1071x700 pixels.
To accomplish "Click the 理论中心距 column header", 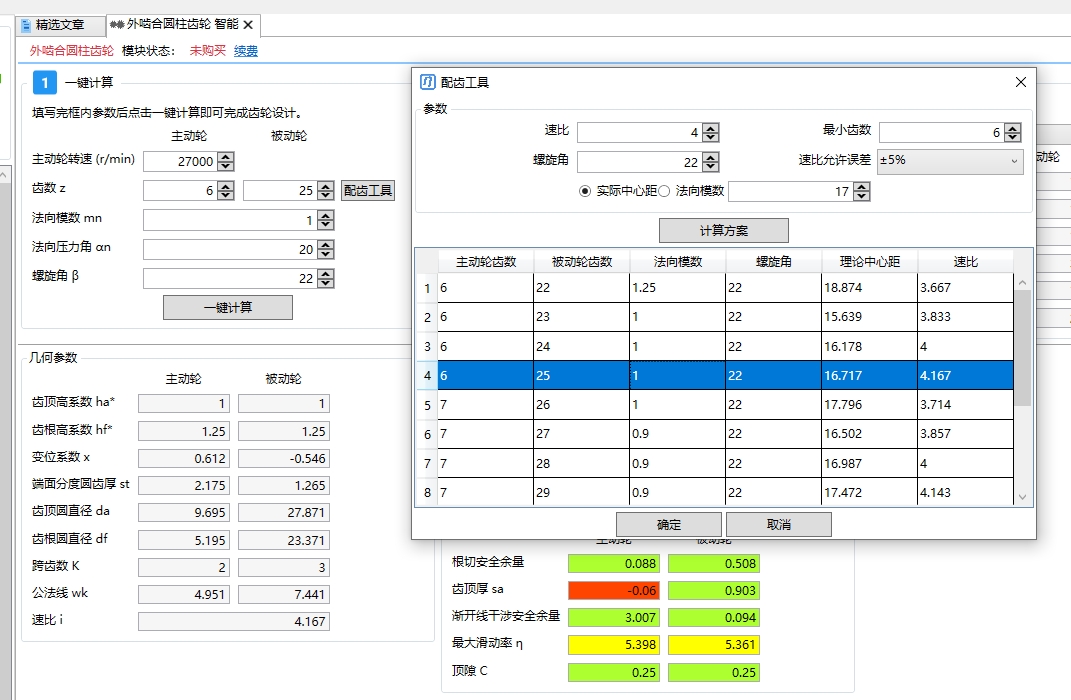I will point(870,262).
